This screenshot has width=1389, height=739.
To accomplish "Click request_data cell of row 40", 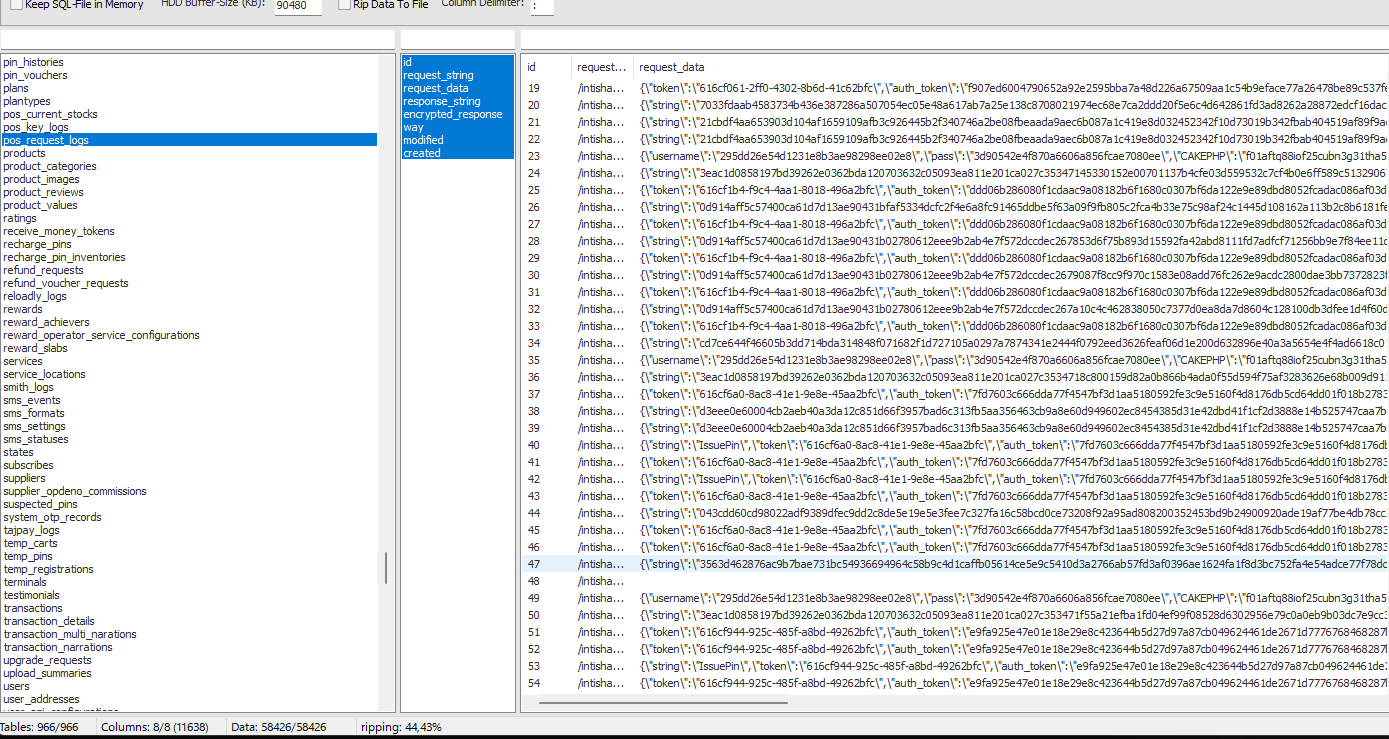I will pyautogui.click(x=1010, y=445).
